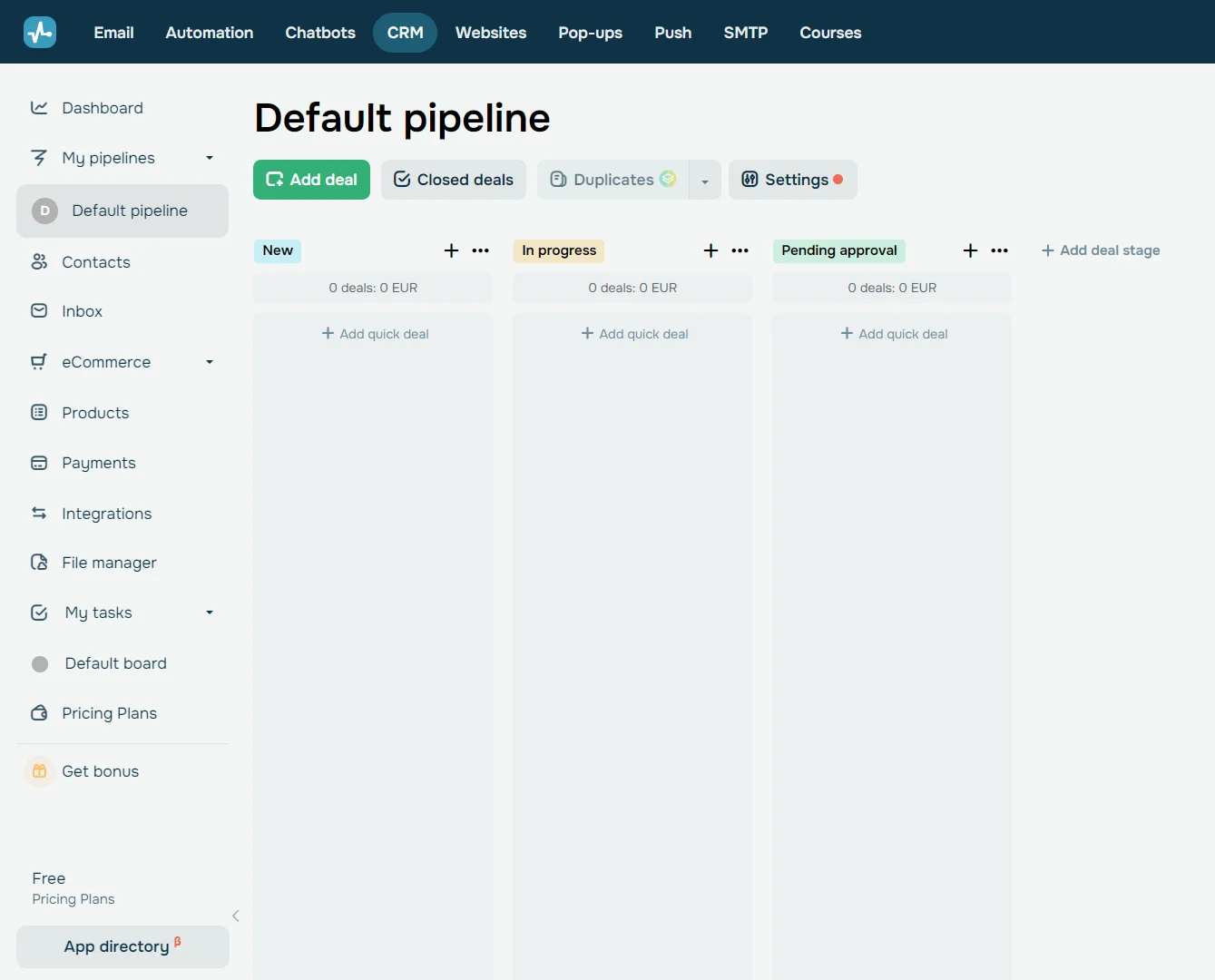Click Add deal stage link

(1100, 250)
